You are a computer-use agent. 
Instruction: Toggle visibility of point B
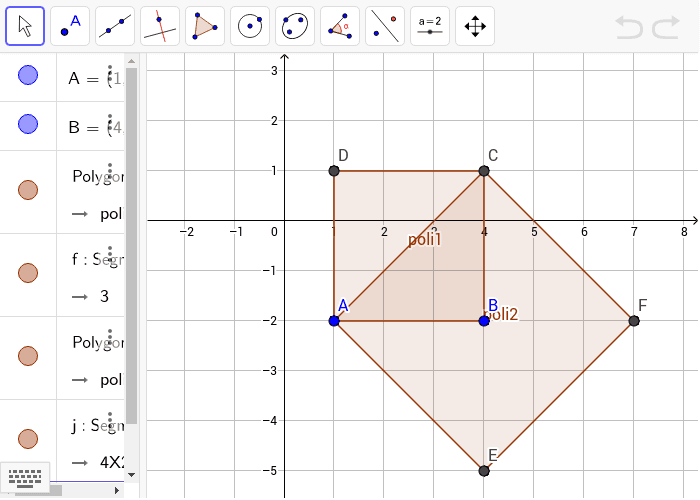(x=28, y=124)
